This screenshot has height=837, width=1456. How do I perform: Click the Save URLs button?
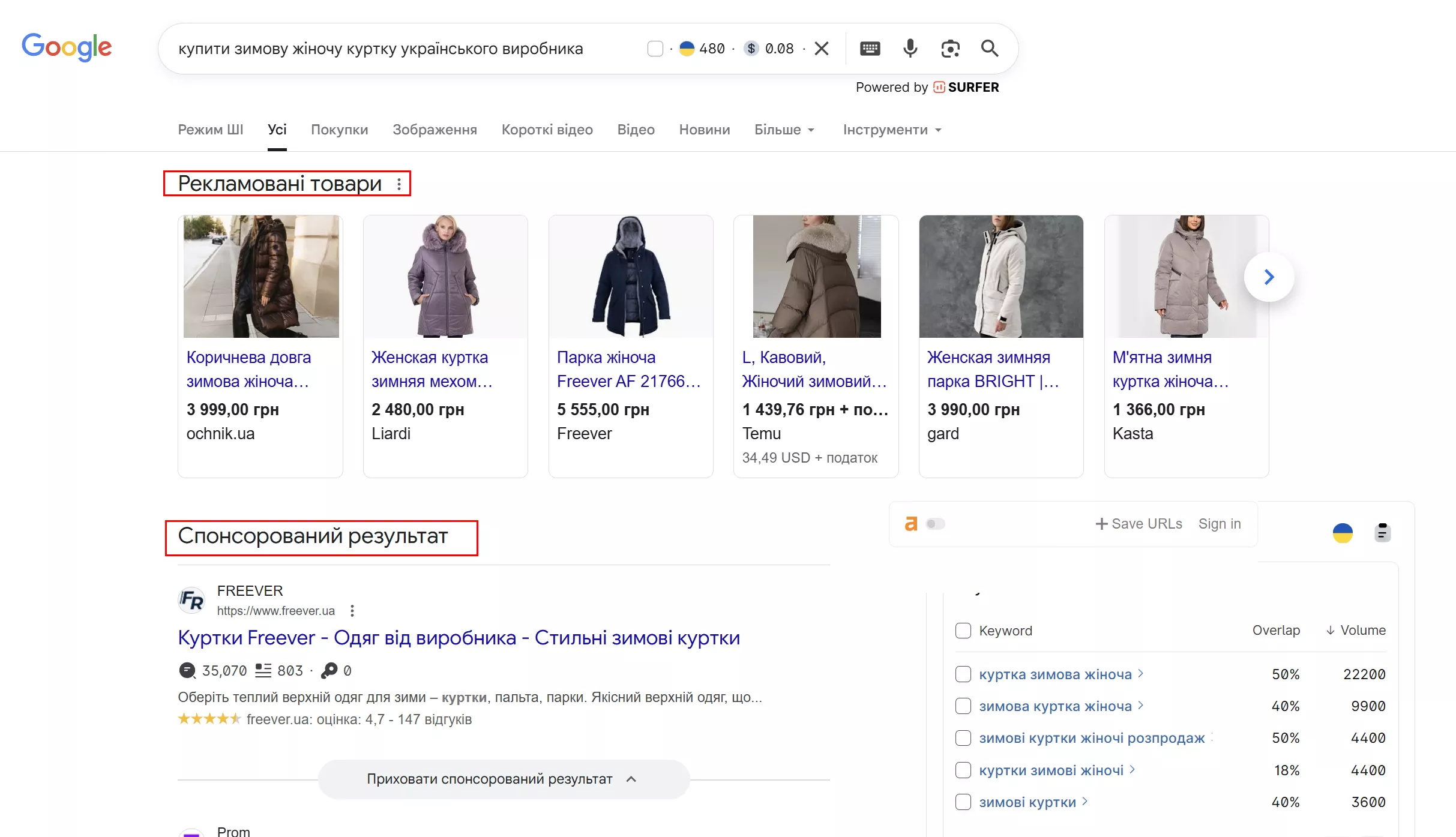1139,524
